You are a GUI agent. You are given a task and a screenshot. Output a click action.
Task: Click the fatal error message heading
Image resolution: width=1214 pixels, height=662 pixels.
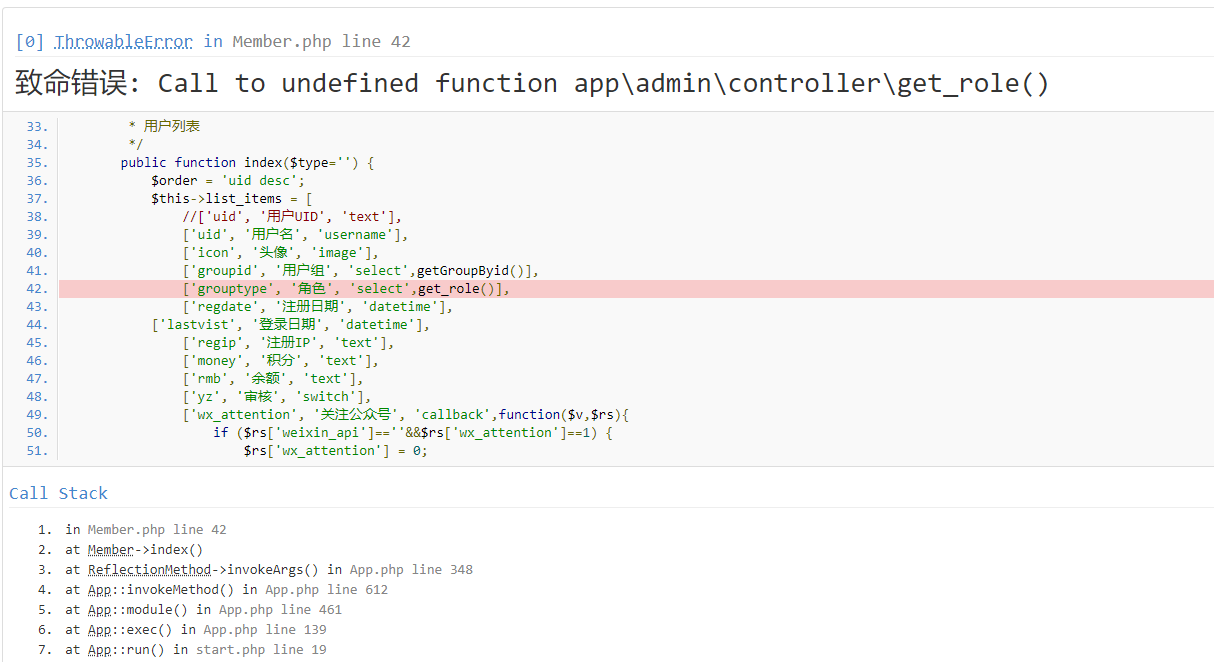point(532,83)
